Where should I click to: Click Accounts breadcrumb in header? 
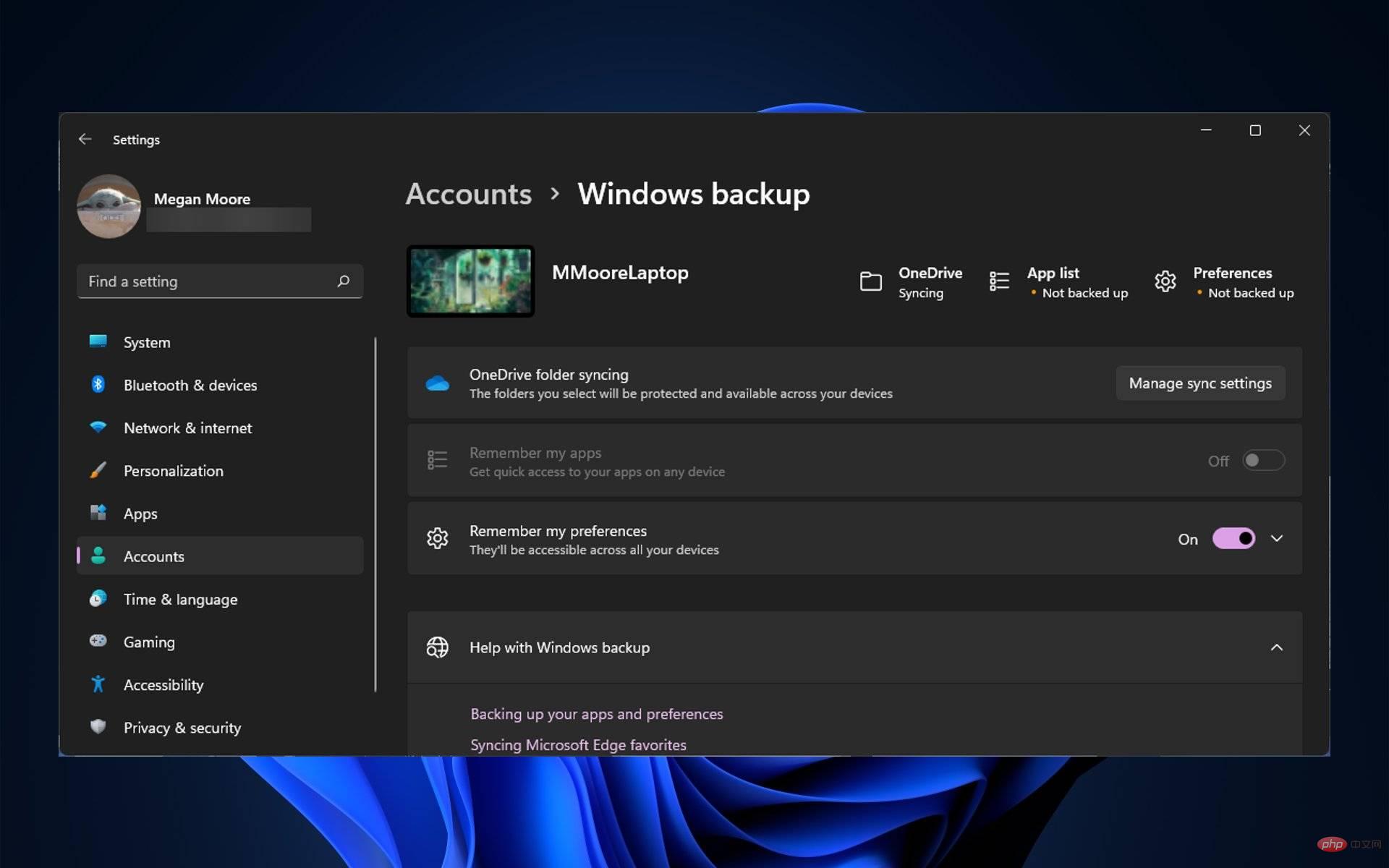pyautogui.click(x=469, y=194)
